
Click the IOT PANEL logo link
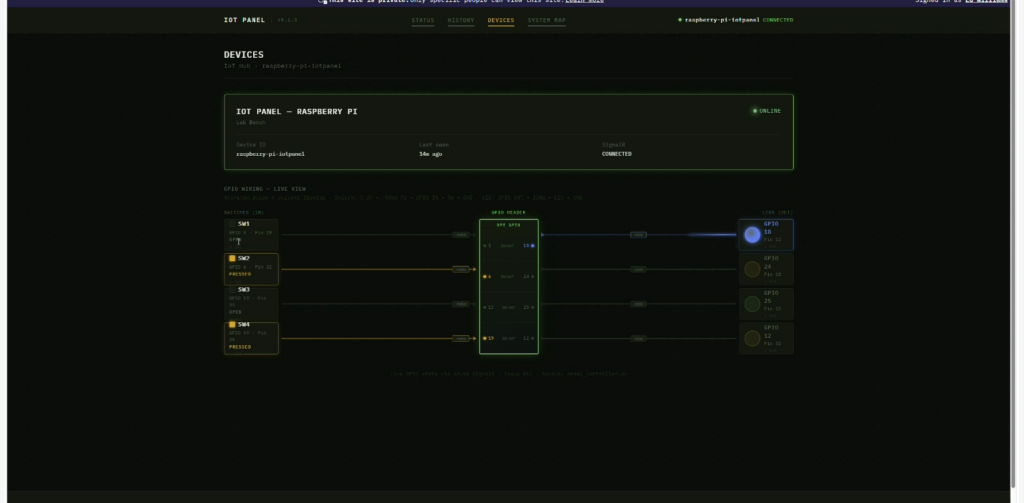point(244,20)
